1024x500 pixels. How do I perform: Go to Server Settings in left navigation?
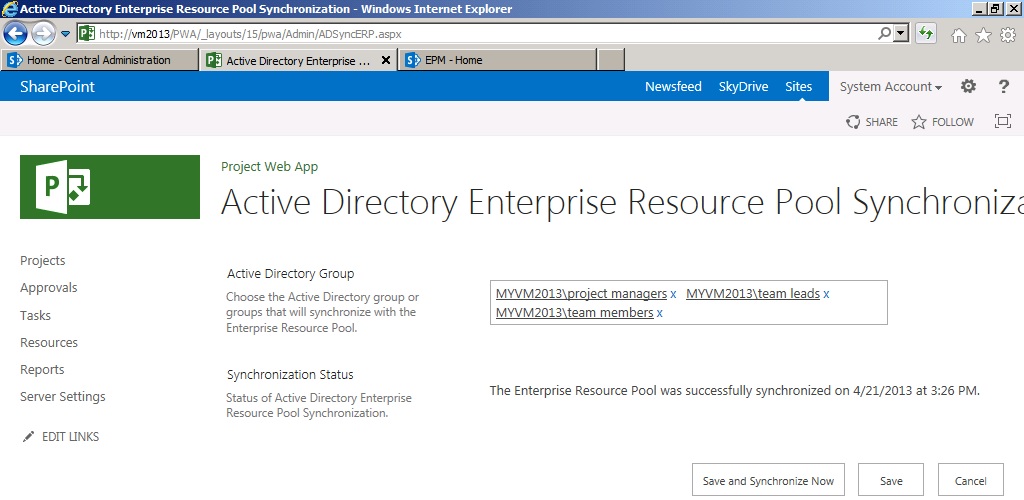click(x=63, y=396)
